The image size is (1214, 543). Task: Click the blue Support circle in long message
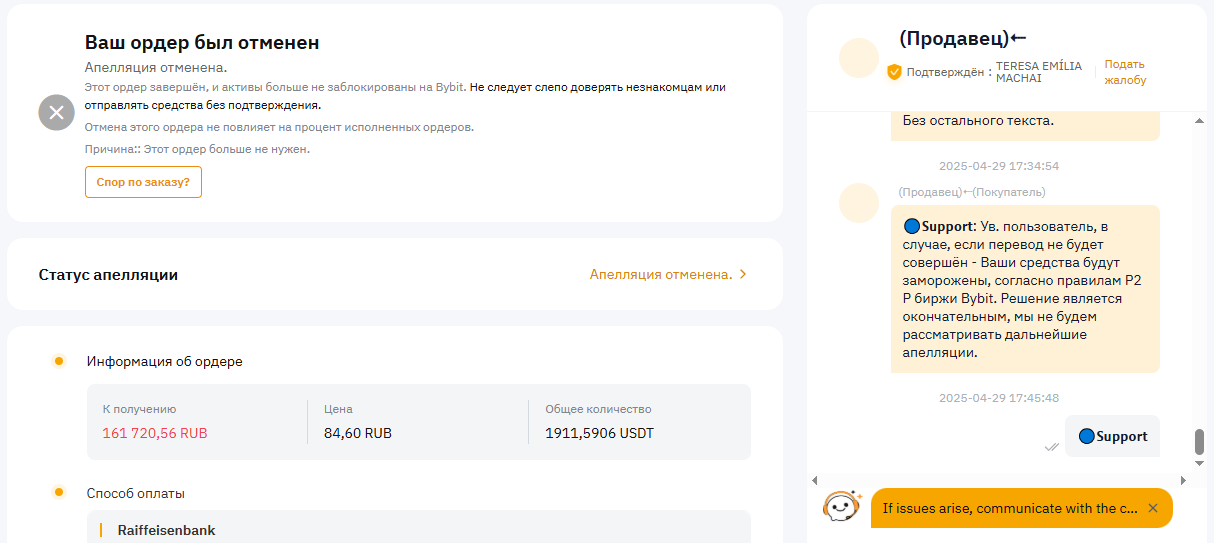911,227
